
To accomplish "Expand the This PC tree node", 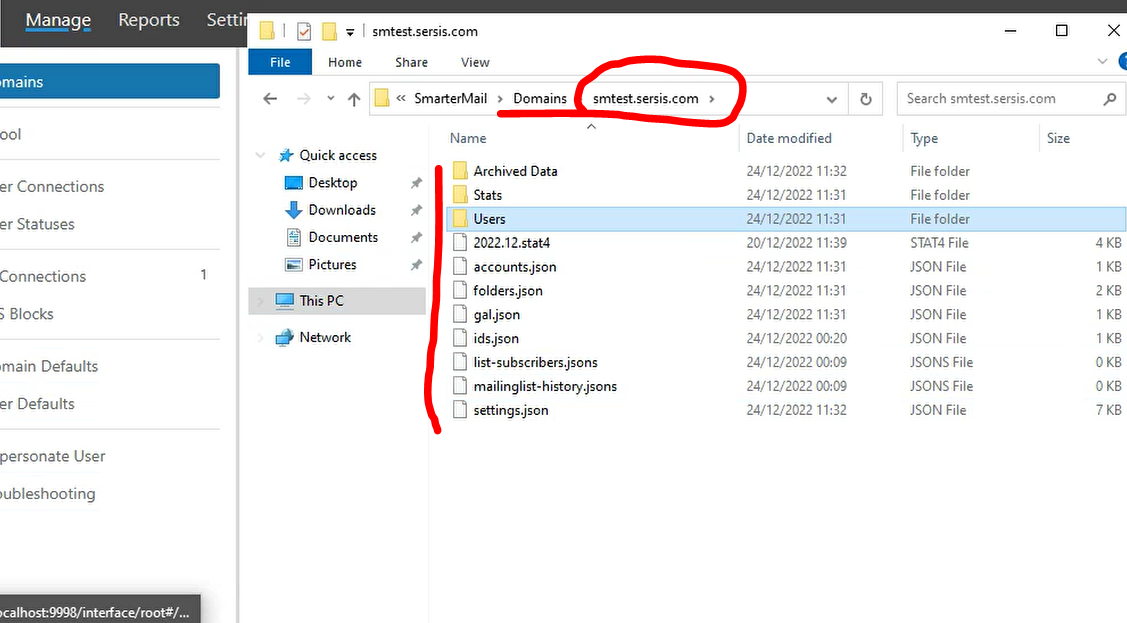I will (x=260, y=300).
